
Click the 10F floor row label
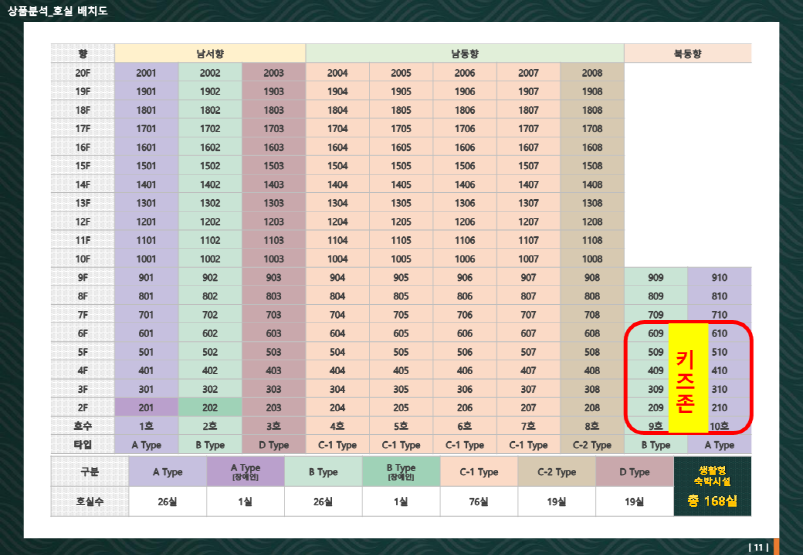click(x=82, y=258)
